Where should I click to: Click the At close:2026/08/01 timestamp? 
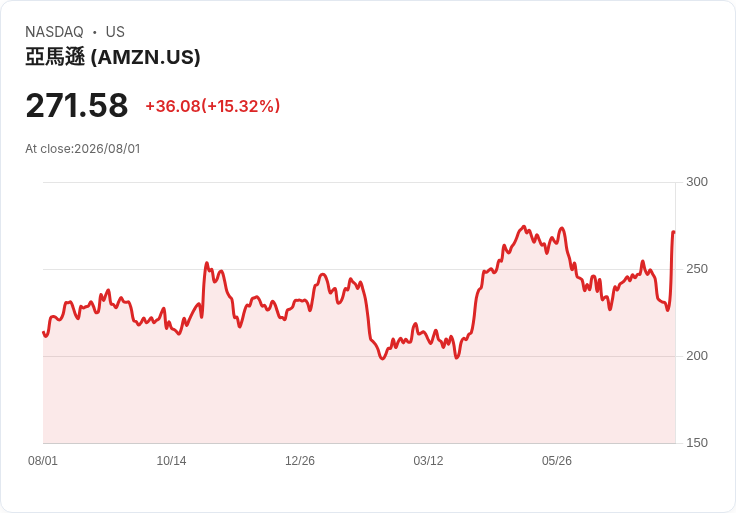pyautogui.click(x=83, y=149)
